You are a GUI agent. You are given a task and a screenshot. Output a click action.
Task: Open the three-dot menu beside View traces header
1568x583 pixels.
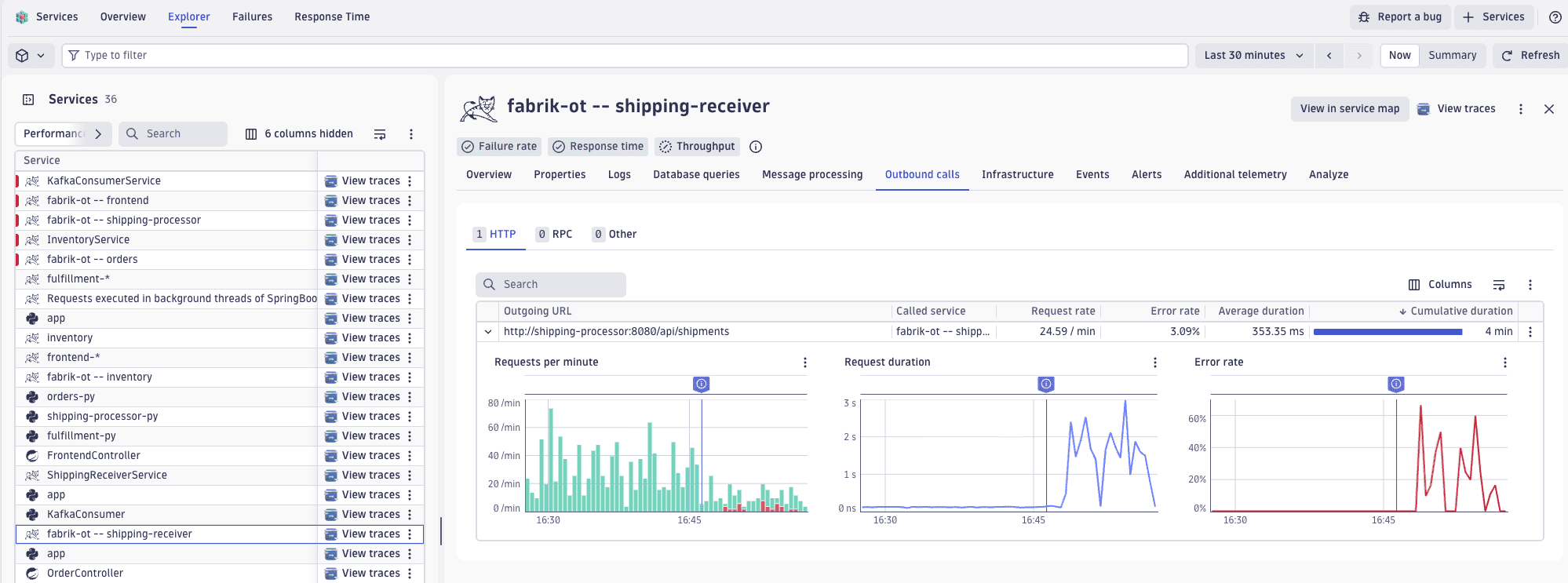pos(1521,109)
